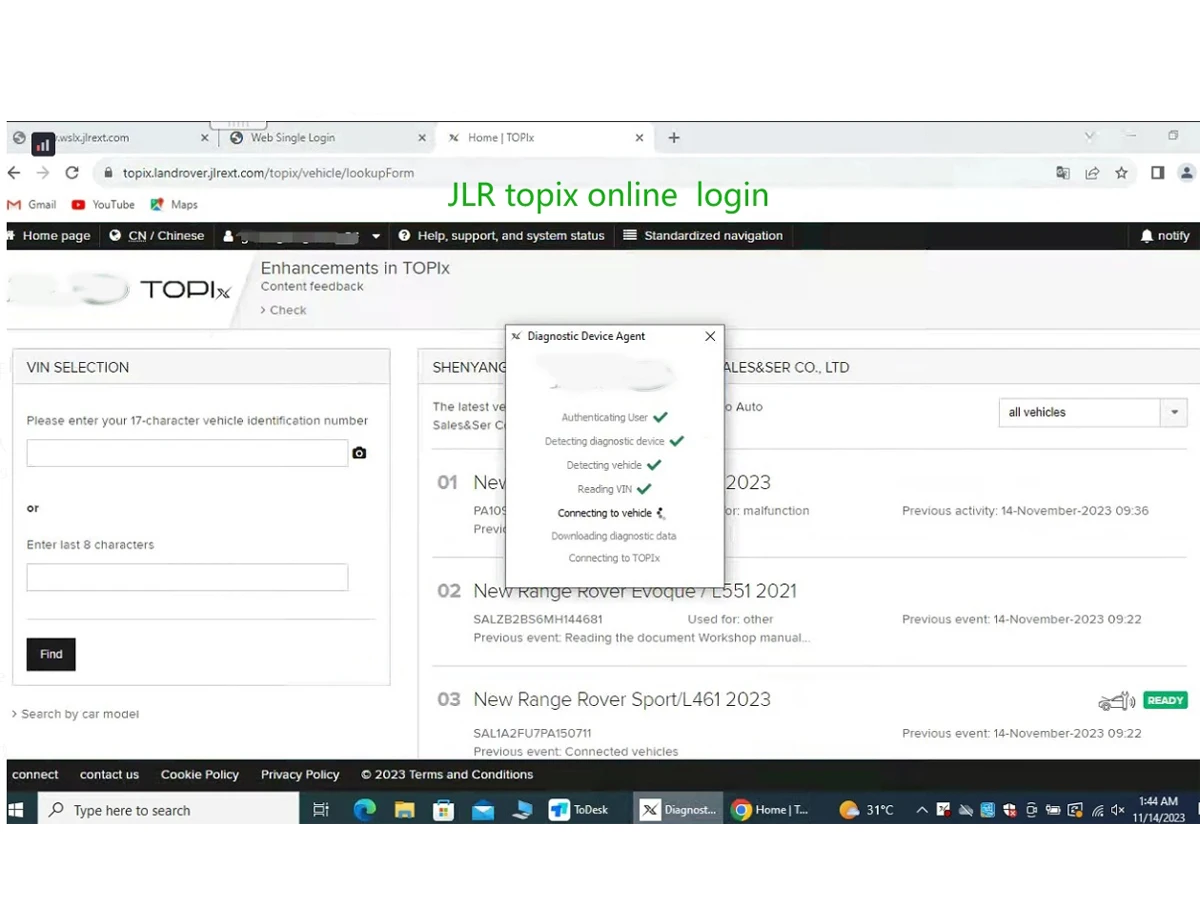Open the YouTube bookmark
Screen dimensions: 1200x900
tap(103, 204)
